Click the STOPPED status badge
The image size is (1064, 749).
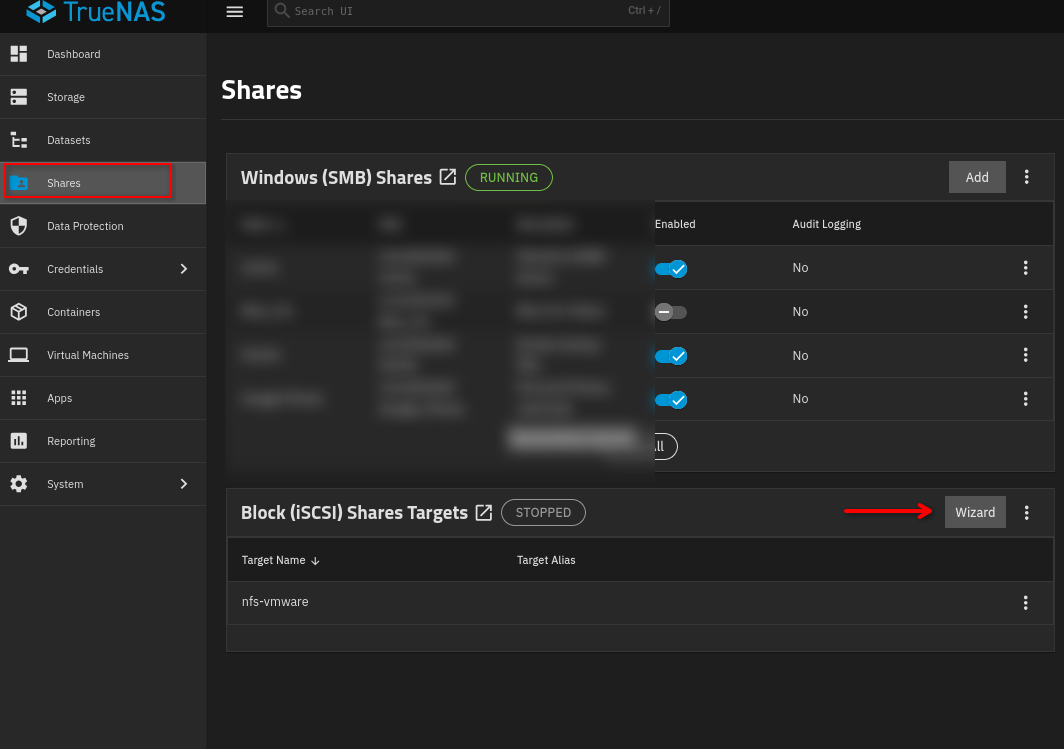point(544,512)
